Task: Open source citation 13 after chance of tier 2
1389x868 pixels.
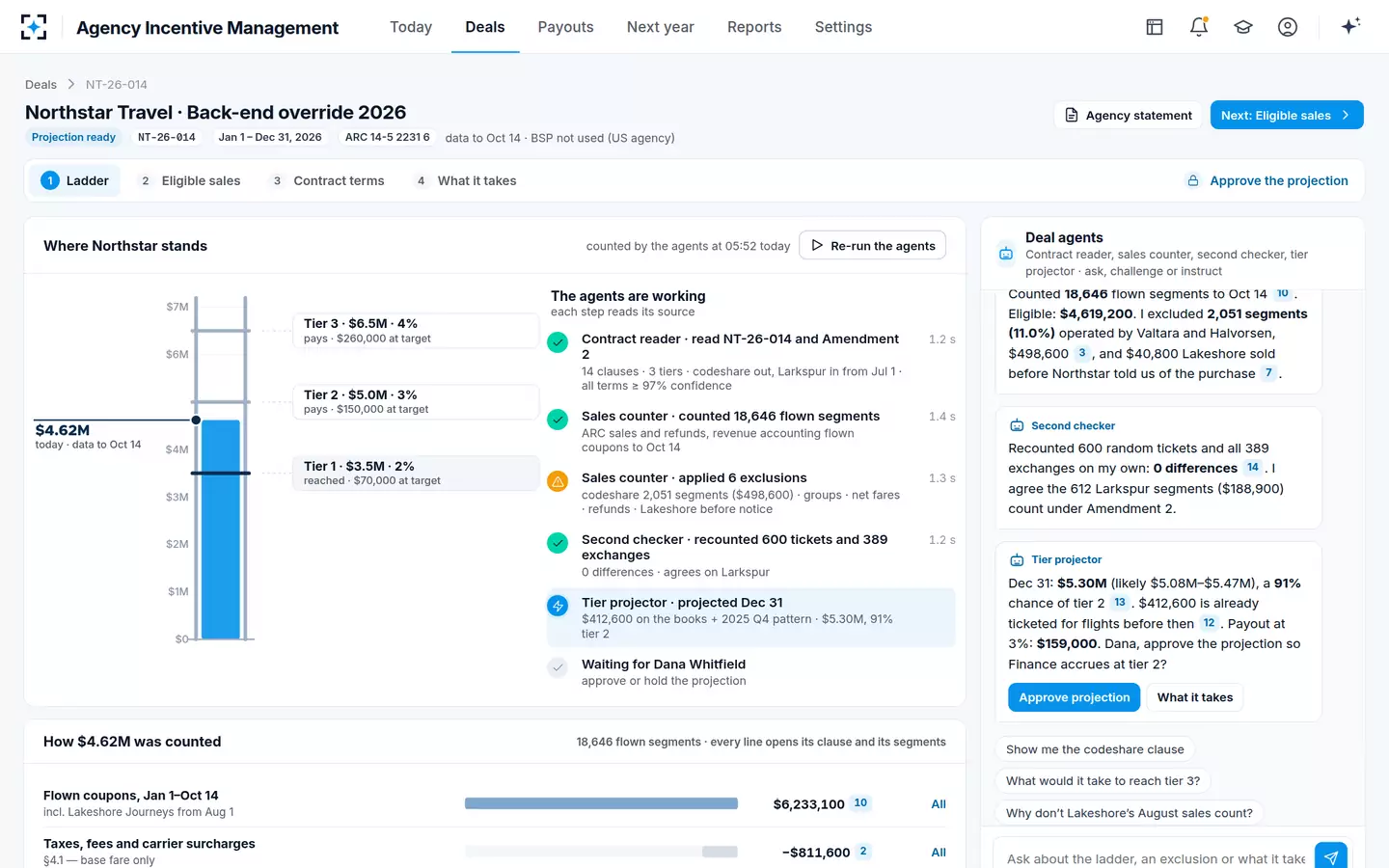Action: click(x=1119, y=602)
